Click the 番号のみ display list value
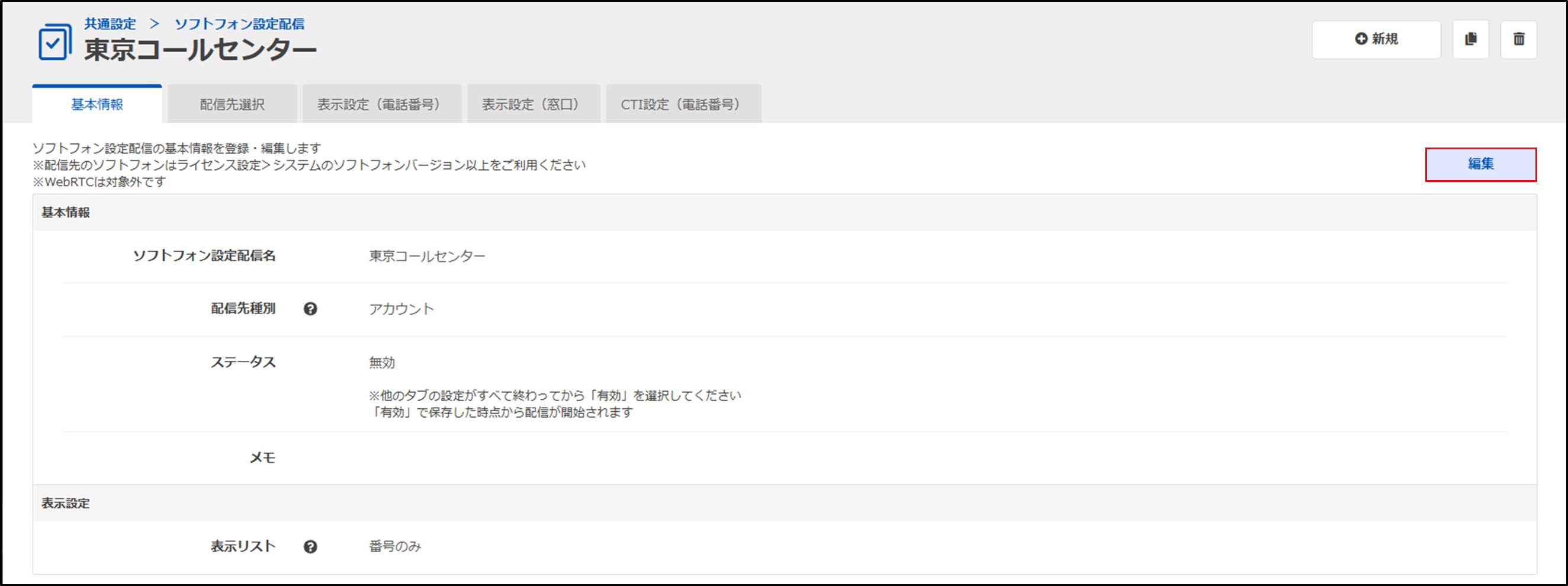 coord(394,546)
